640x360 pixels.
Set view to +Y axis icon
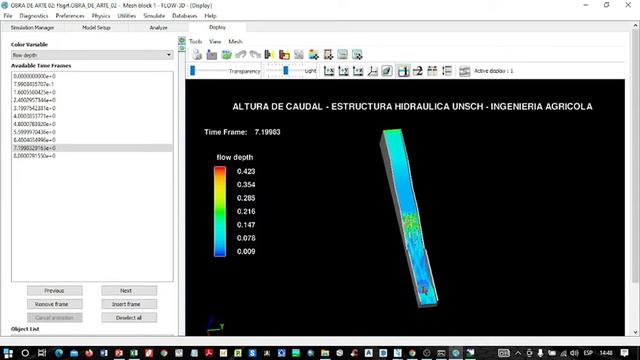click(x=343, y=71)
